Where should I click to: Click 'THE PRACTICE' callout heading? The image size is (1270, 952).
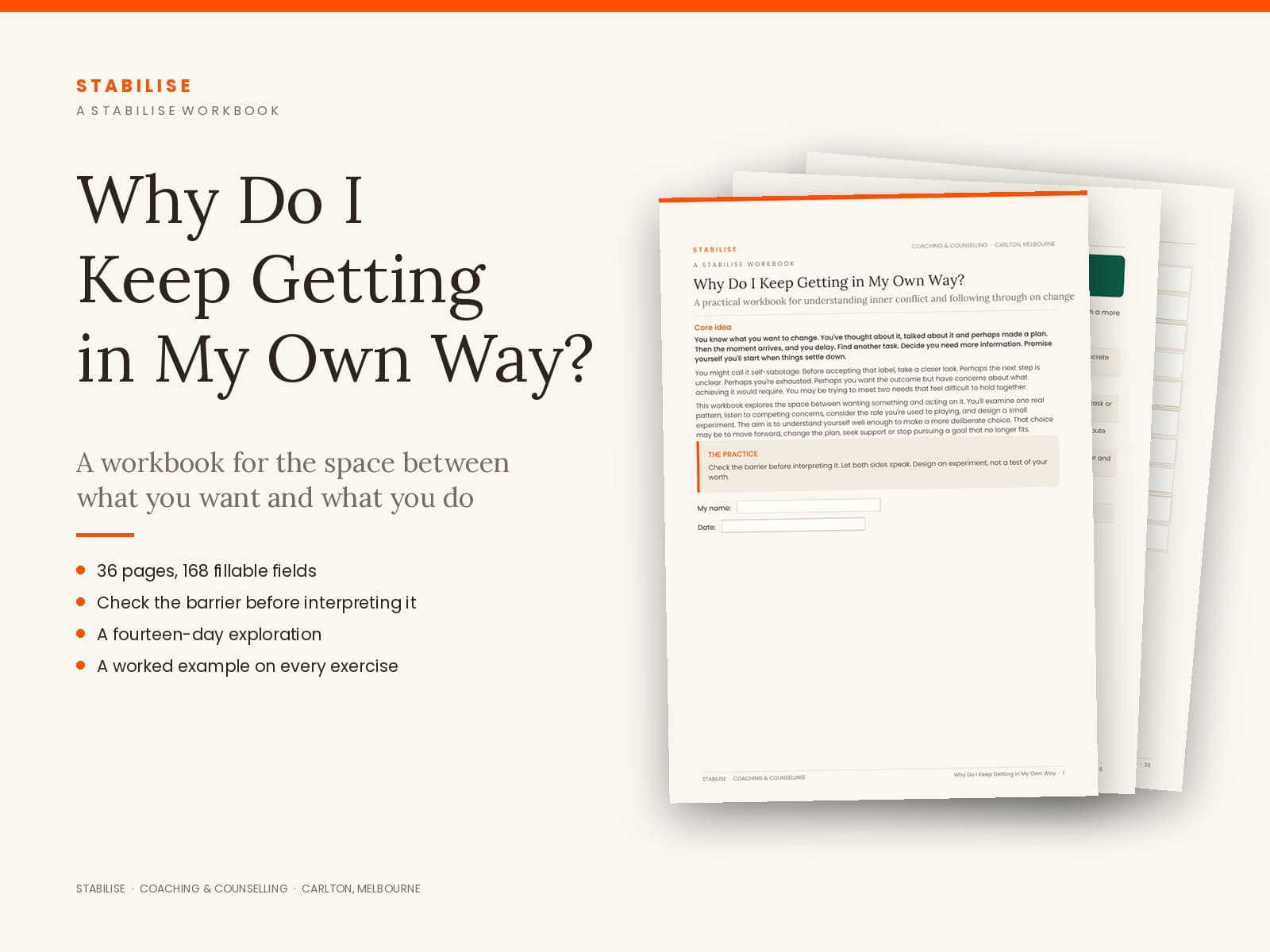pos(733,454)
